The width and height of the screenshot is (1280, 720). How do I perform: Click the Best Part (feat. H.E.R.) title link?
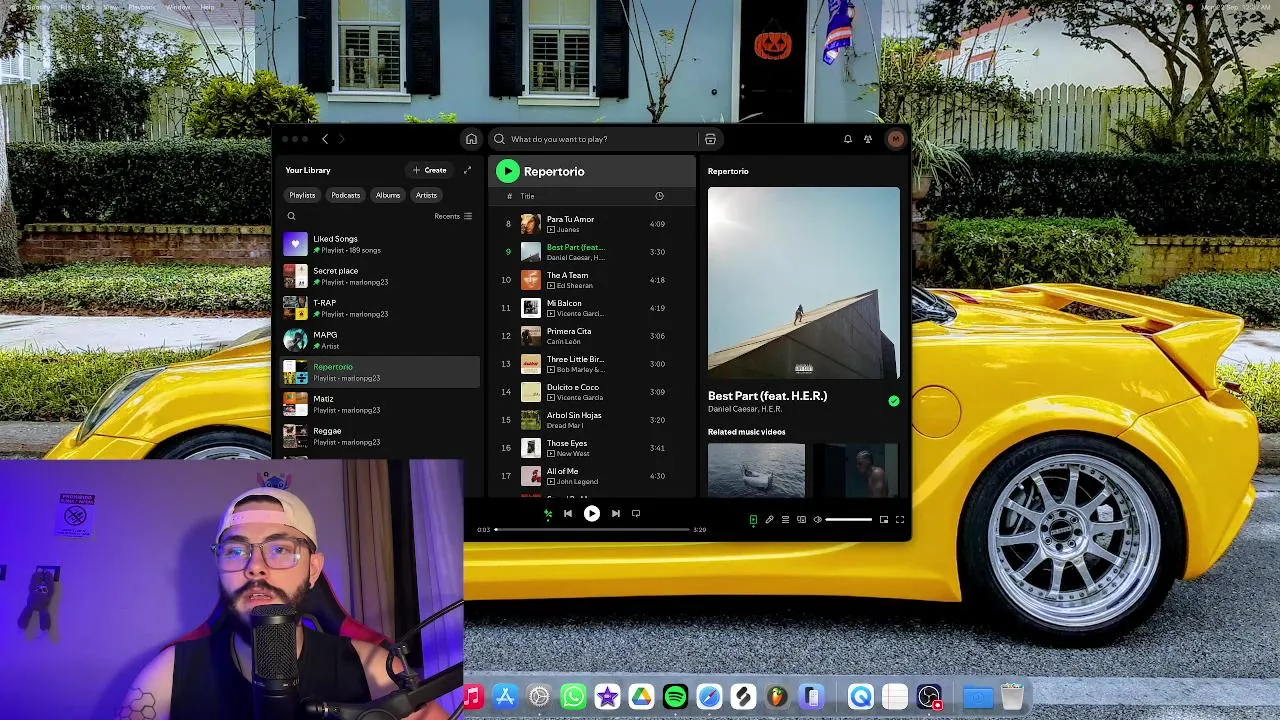click(x=767, y=396)
